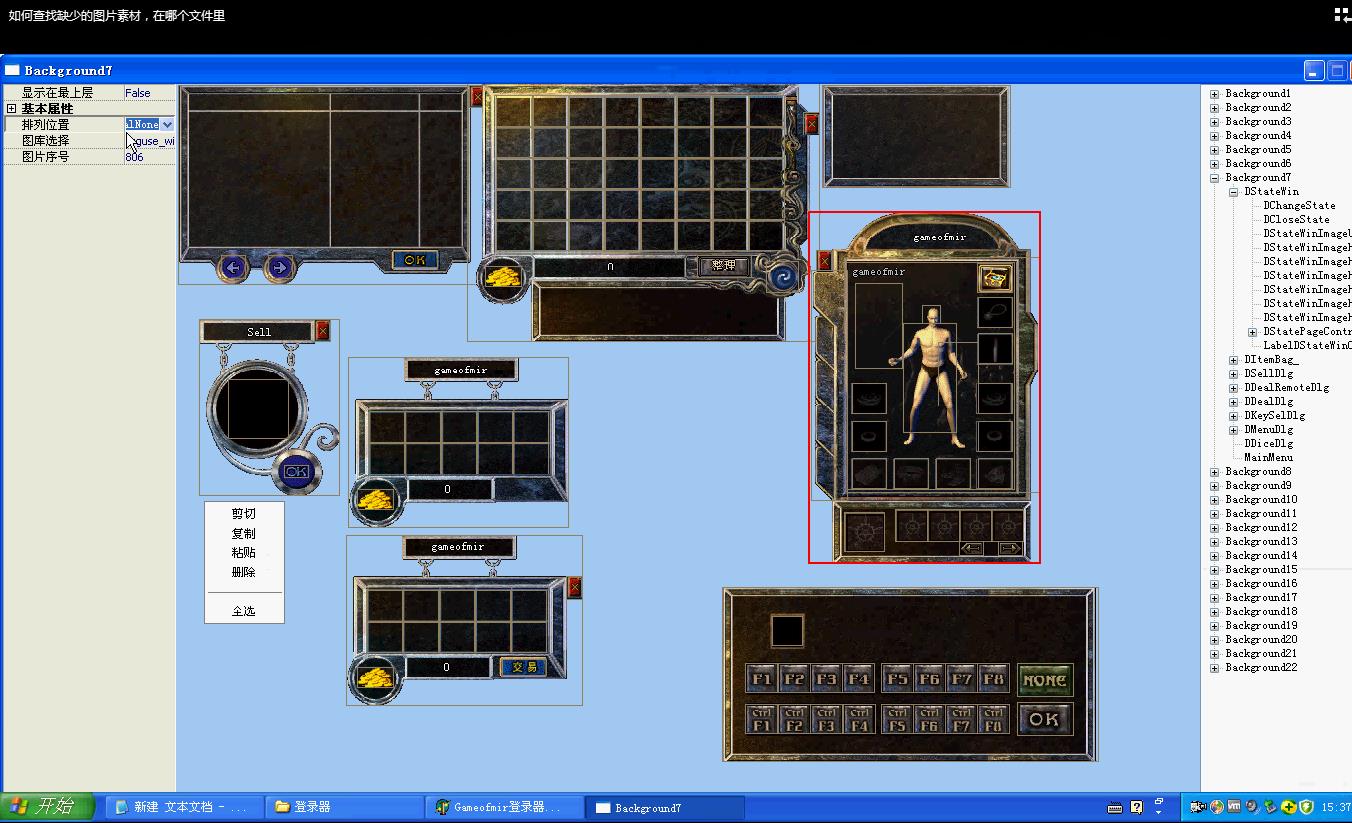Collapse the 基本属性 property group
Viewport: 1352px width, 823px height.
click(x=12, y=108)
